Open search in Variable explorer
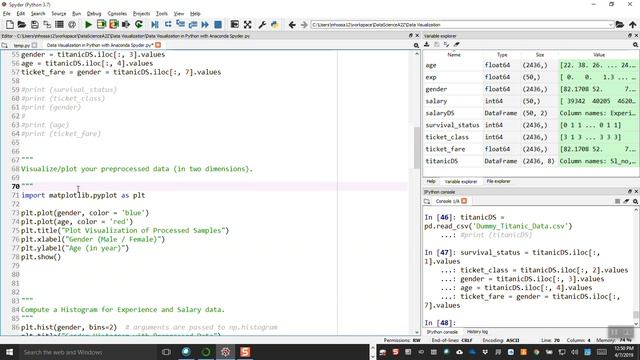Screen dimensions: 640x360 636,44
